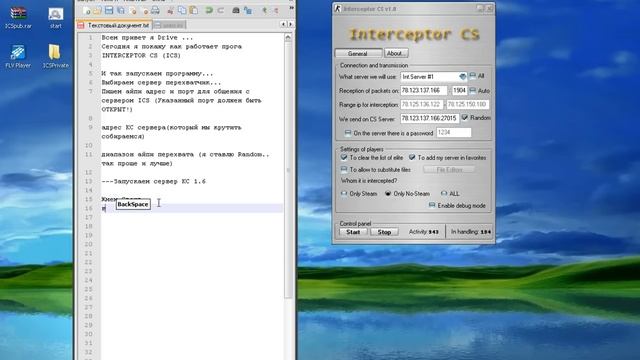The width and height of the screenshot is (640, 360).
Task: Enable 'On the server there is a password'
Action: pyautogui.click(x=348, y=133)
